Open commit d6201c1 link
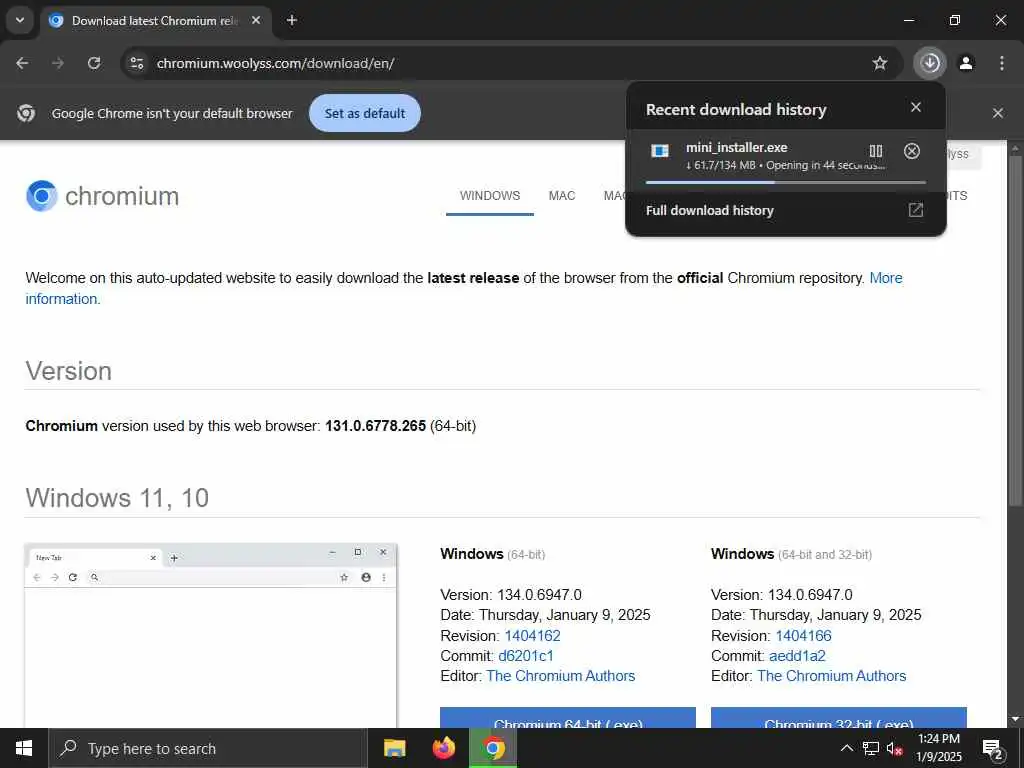The image size is (1024, 768). coord(526,656)
